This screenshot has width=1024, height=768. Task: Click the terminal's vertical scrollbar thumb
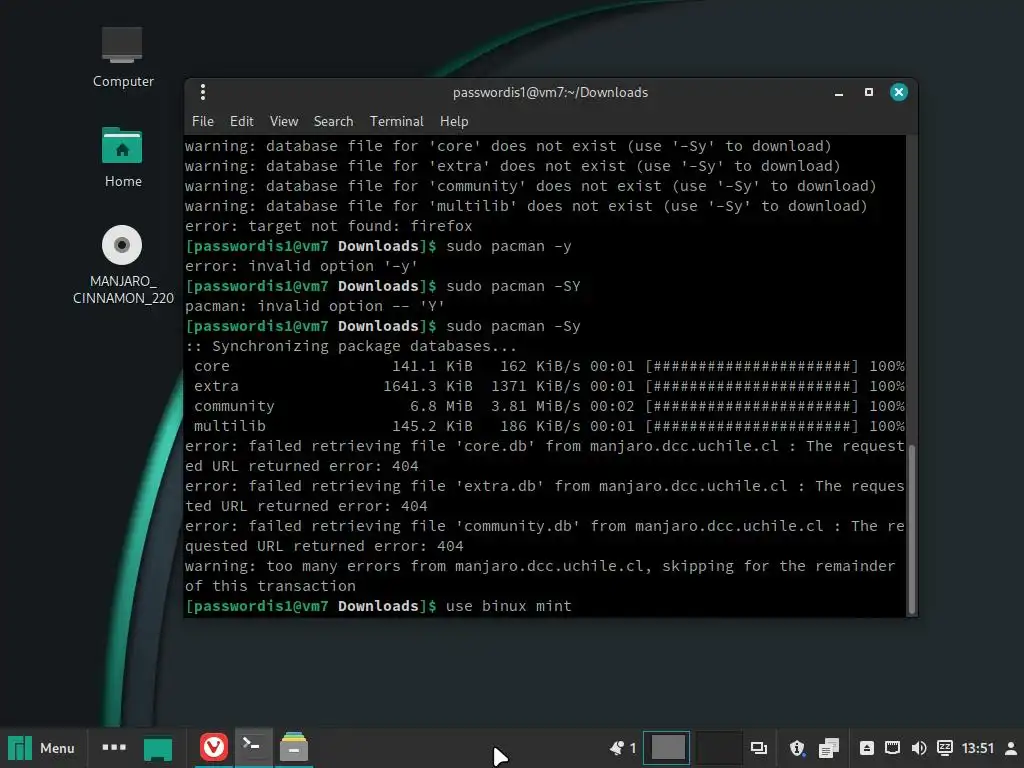pyautogui.click(x=912, y=529)
